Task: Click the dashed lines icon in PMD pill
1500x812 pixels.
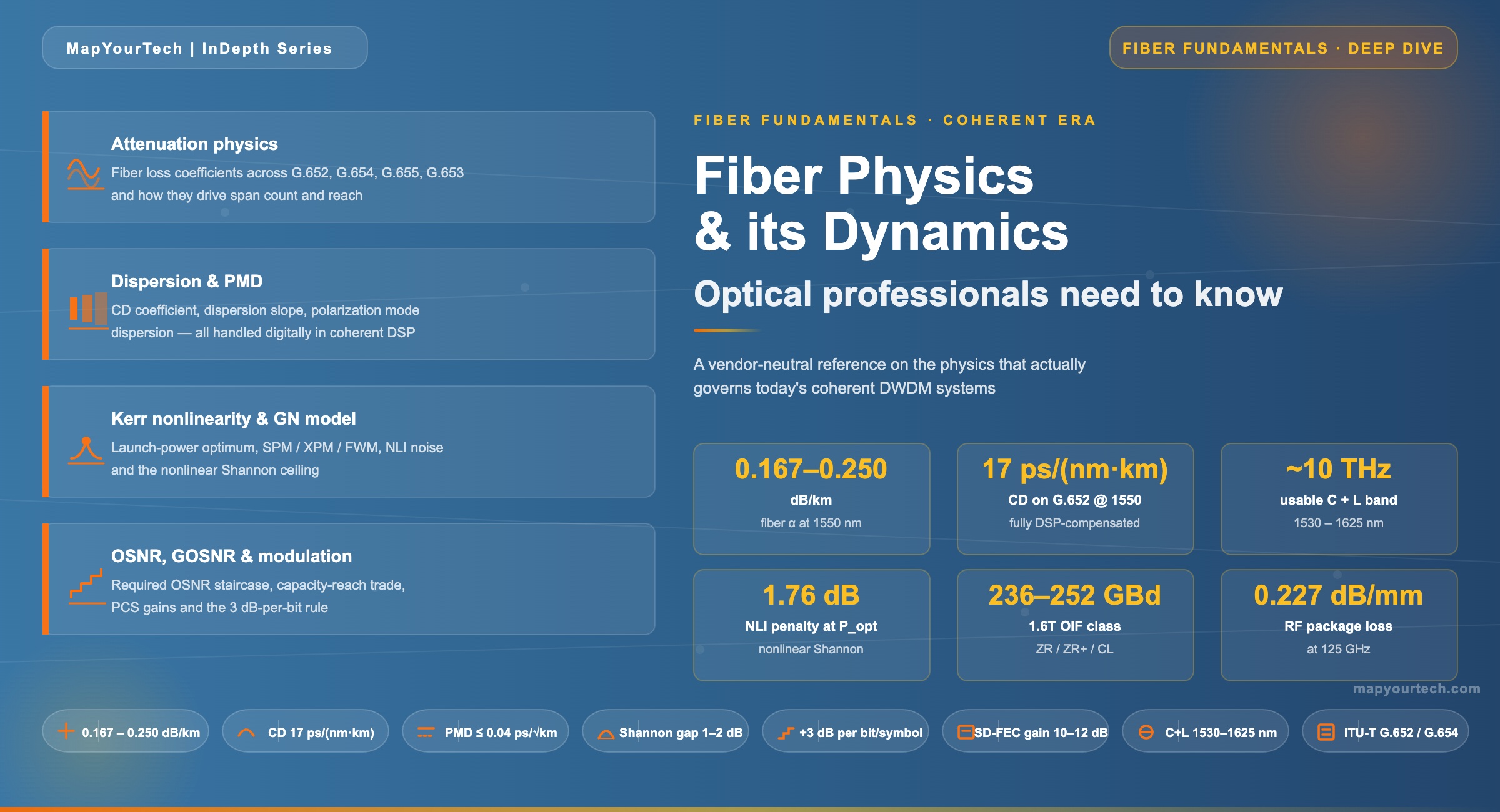Action: (x=426, y=732)
